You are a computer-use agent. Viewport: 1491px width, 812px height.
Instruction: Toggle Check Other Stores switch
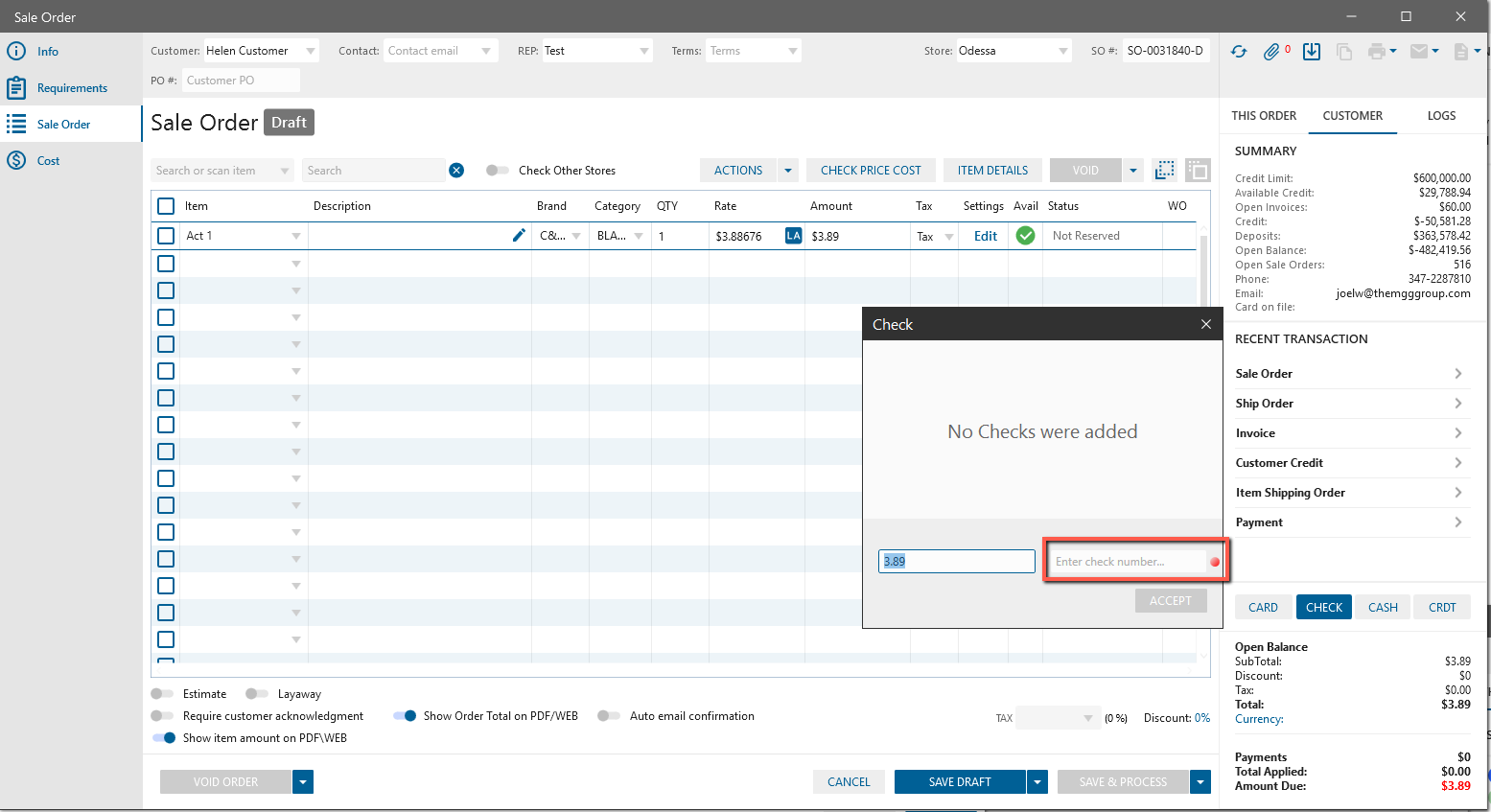[498, 171]
